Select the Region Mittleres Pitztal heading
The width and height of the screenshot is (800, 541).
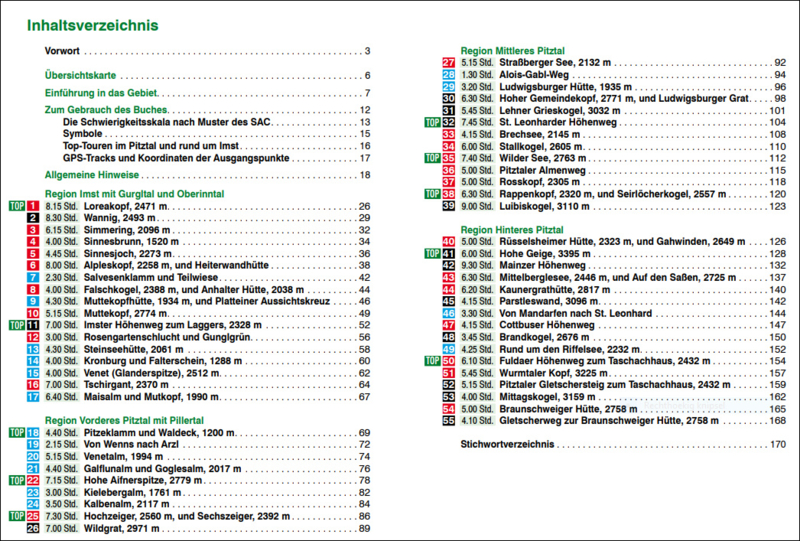[x=513, y=51]
